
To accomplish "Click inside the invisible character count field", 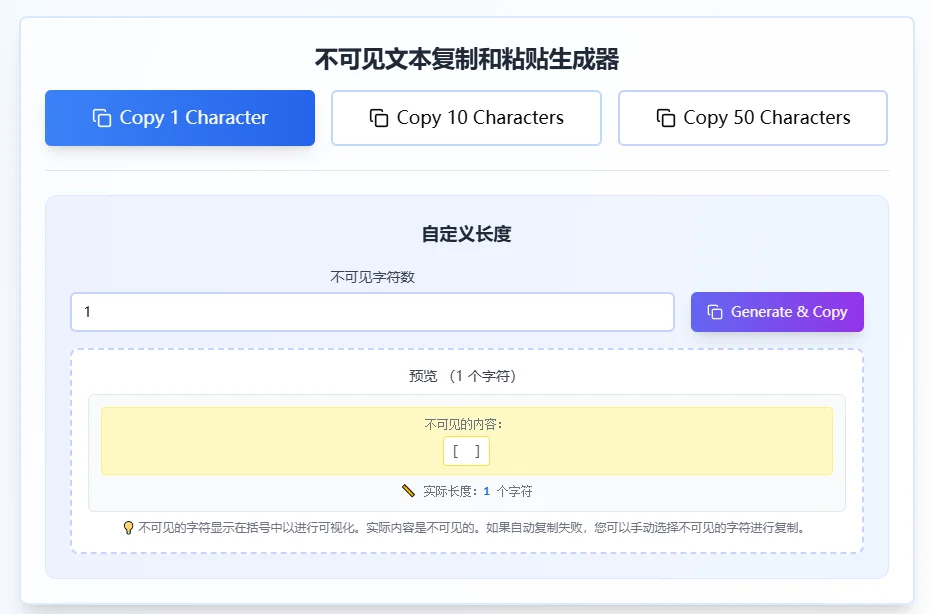I will 371,311.
